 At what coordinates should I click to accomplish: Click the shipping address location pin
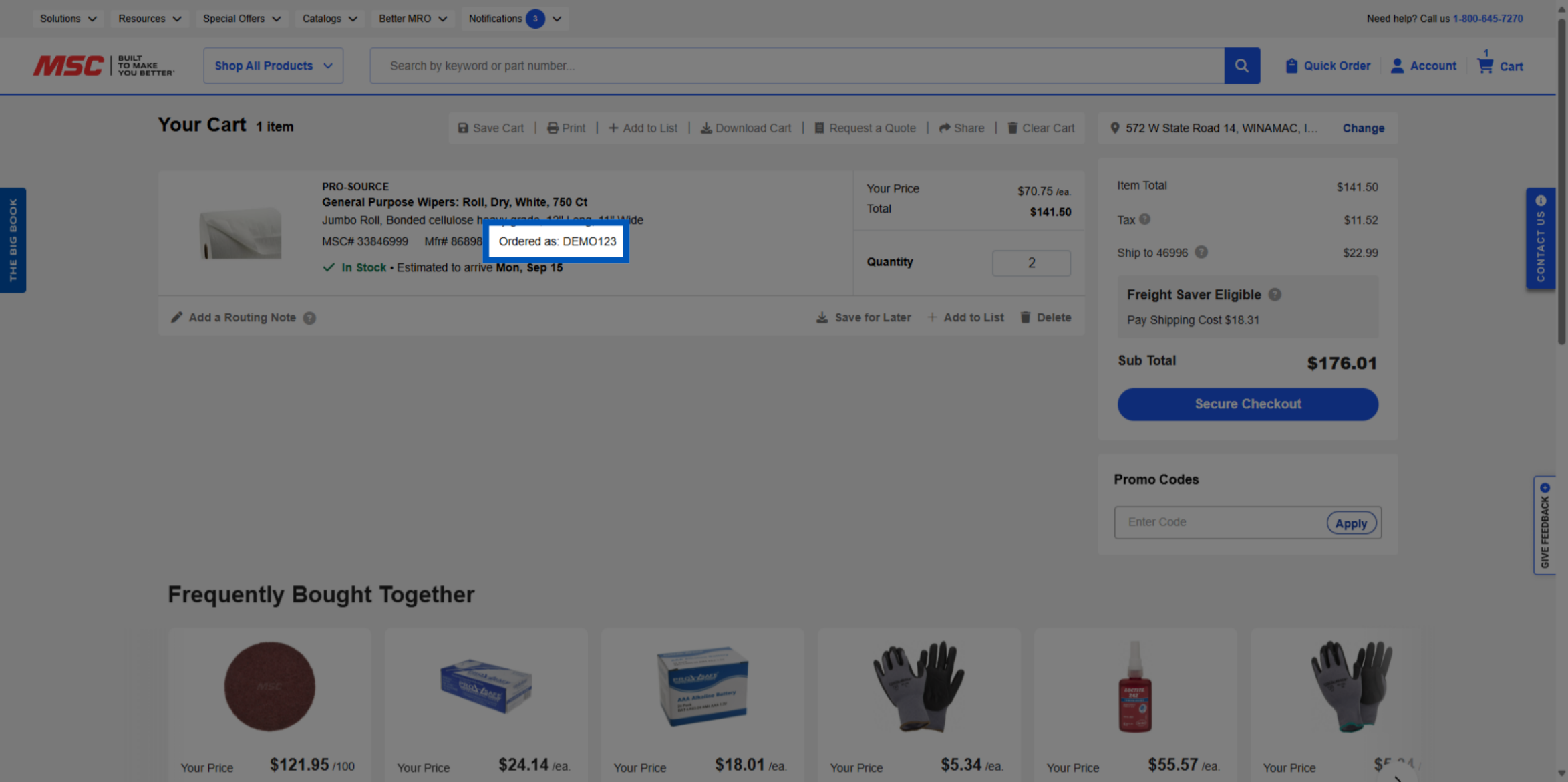tap(1114, 128)
